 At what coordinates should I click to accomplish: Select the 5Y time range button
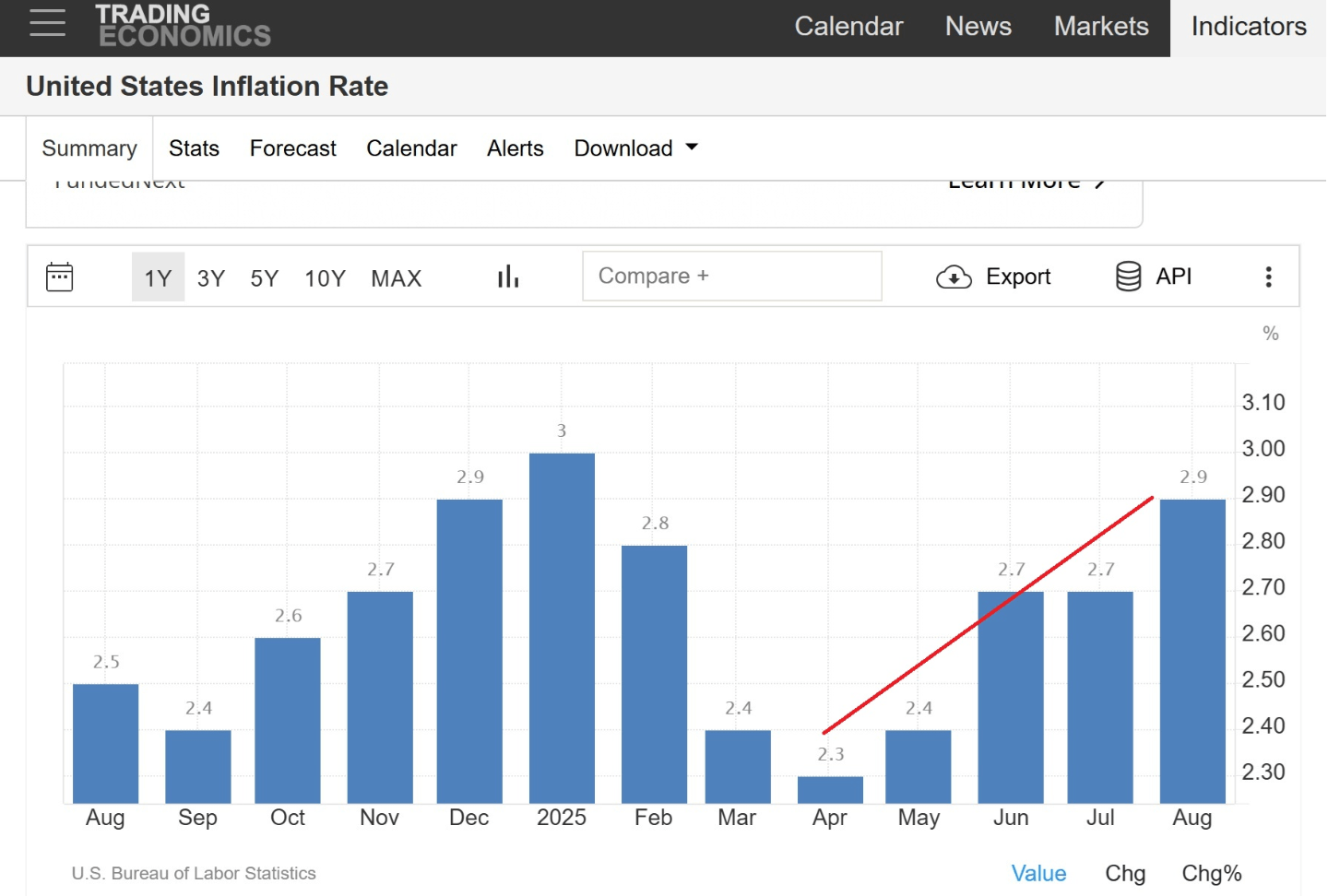tap(264, 277)
